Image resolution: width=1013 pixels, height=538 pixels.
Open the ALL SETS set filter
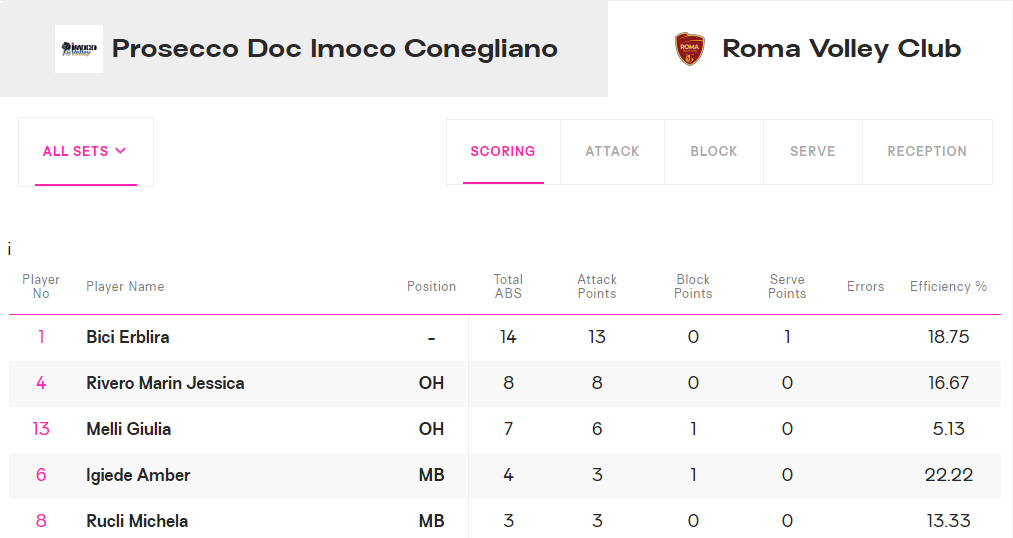[86, 152]
